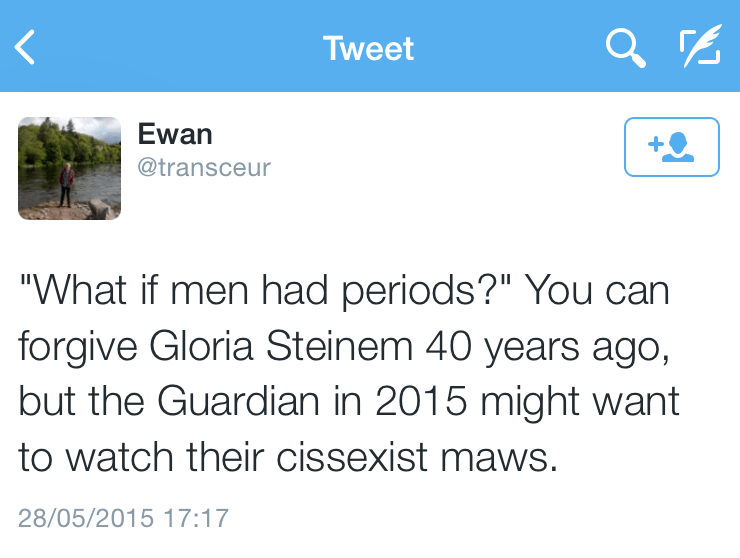Compose a new tweet with quill icon
The height and width of the screenshot is (558, 740).
click(x=699, y=48)
